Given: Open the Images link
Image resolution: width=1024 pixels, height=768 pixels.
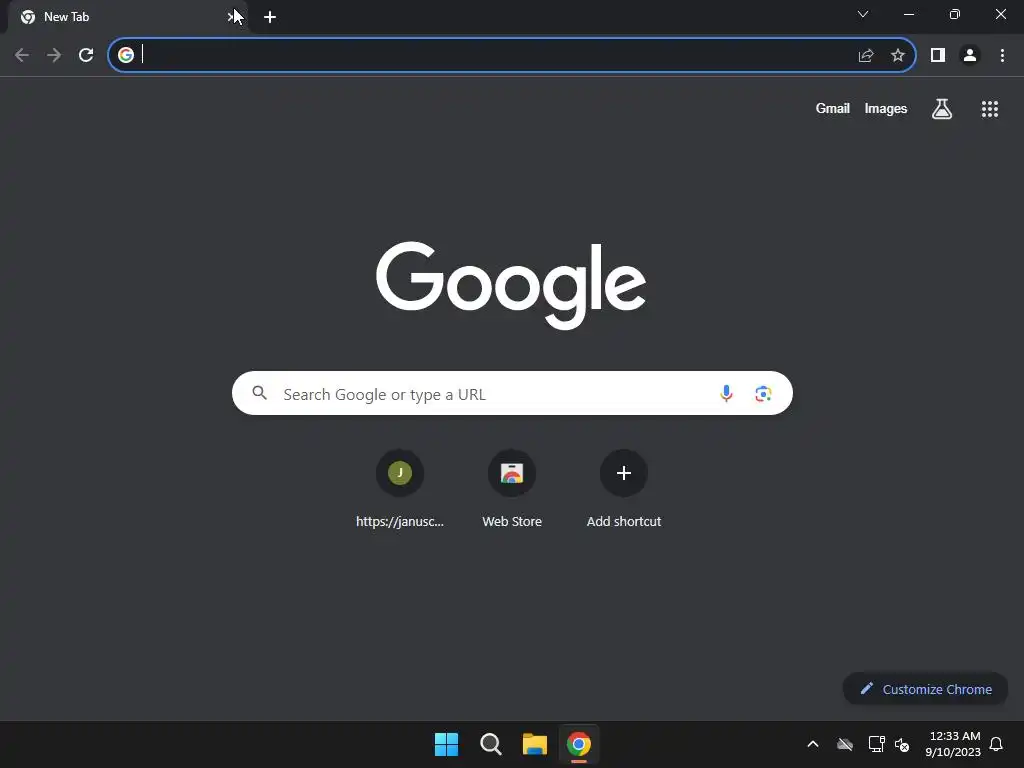Looking at the screenshot, I should 886,108.
